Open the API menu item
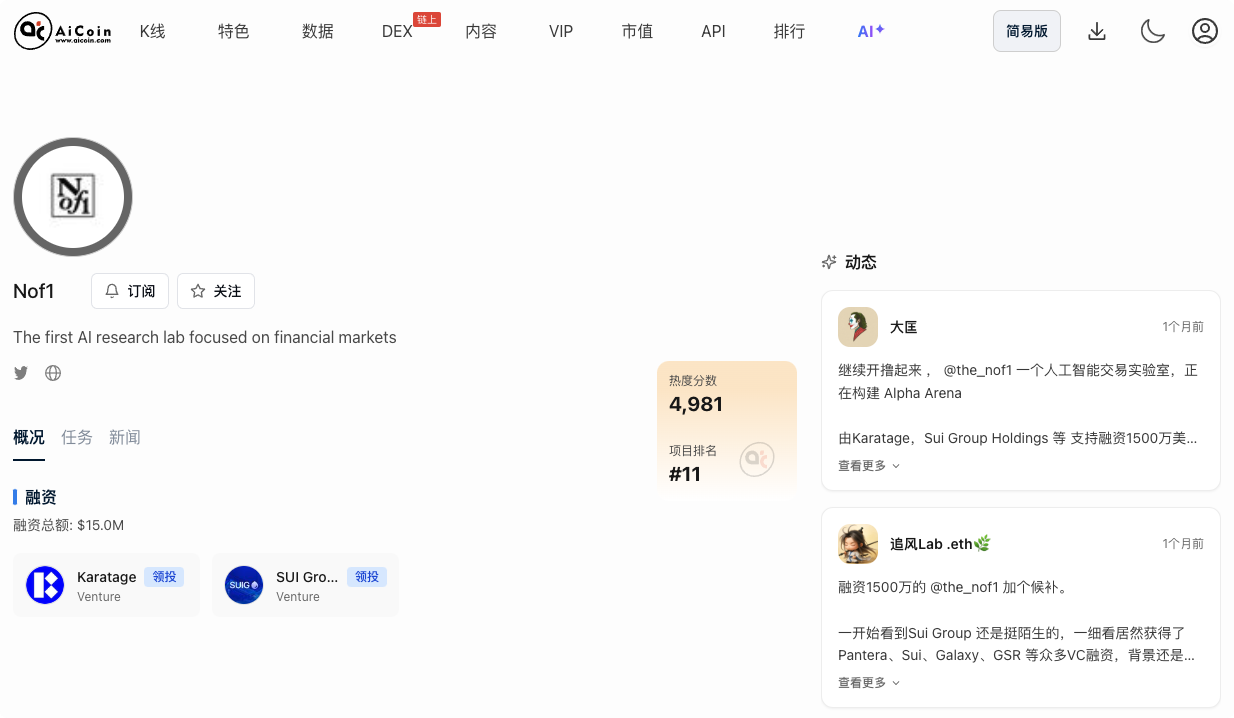 coord(713,31)
